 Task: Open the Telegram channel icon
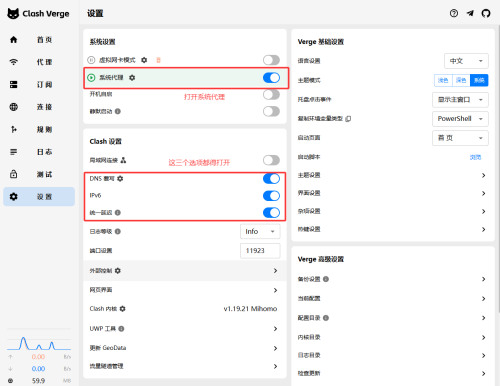470,13
